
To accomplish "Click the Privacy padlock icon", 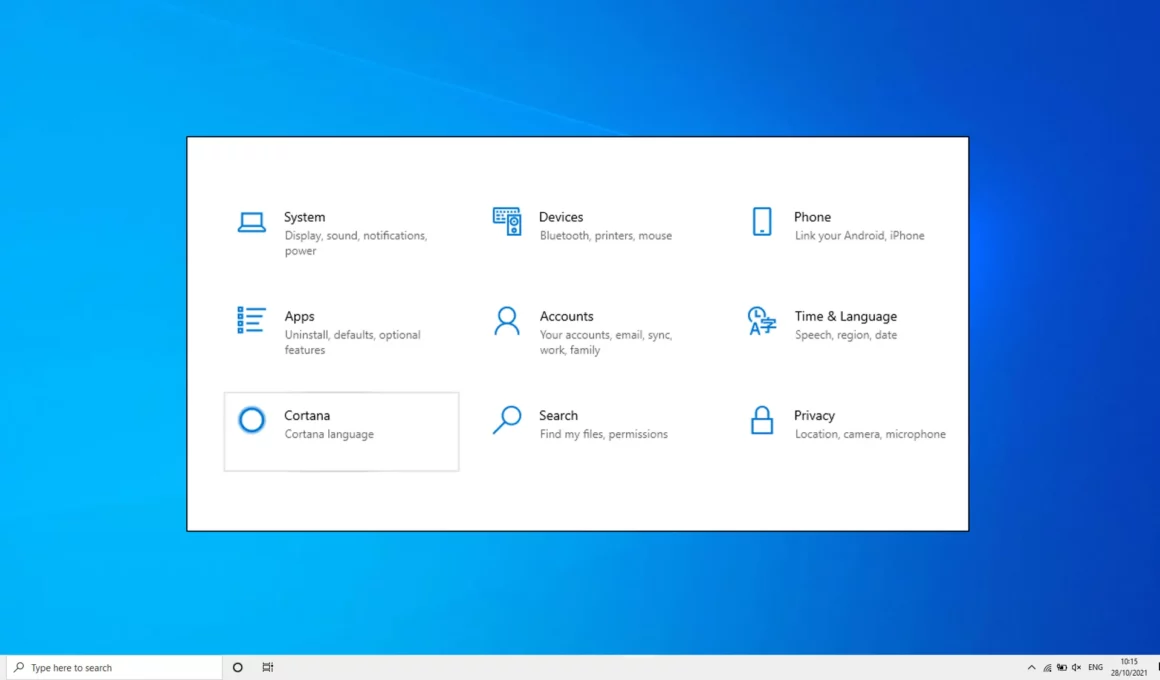I will point(762,420).
